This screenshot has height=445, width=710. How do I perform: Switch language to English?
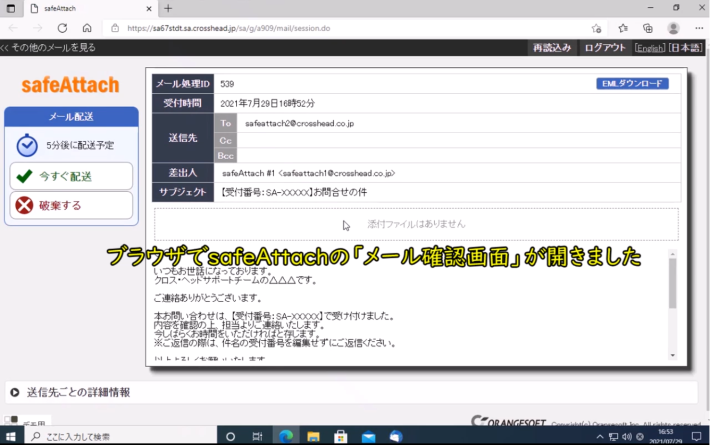(x=650, y=48)
